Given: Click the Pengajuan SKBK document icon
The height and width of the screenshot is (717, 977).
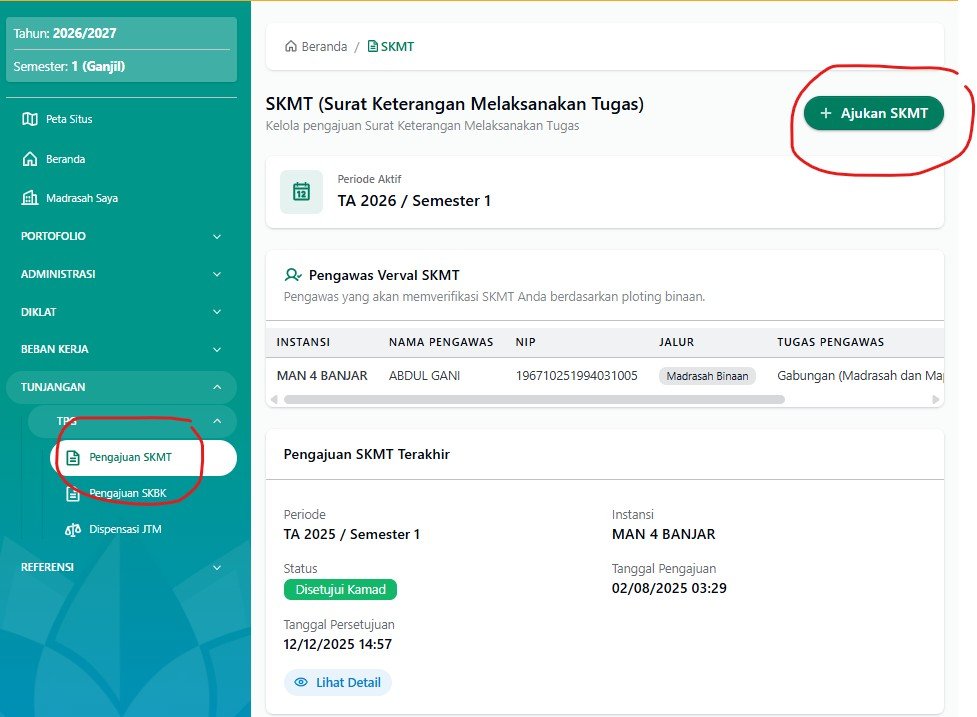Looking at the screenshot, I should point(73,494).
